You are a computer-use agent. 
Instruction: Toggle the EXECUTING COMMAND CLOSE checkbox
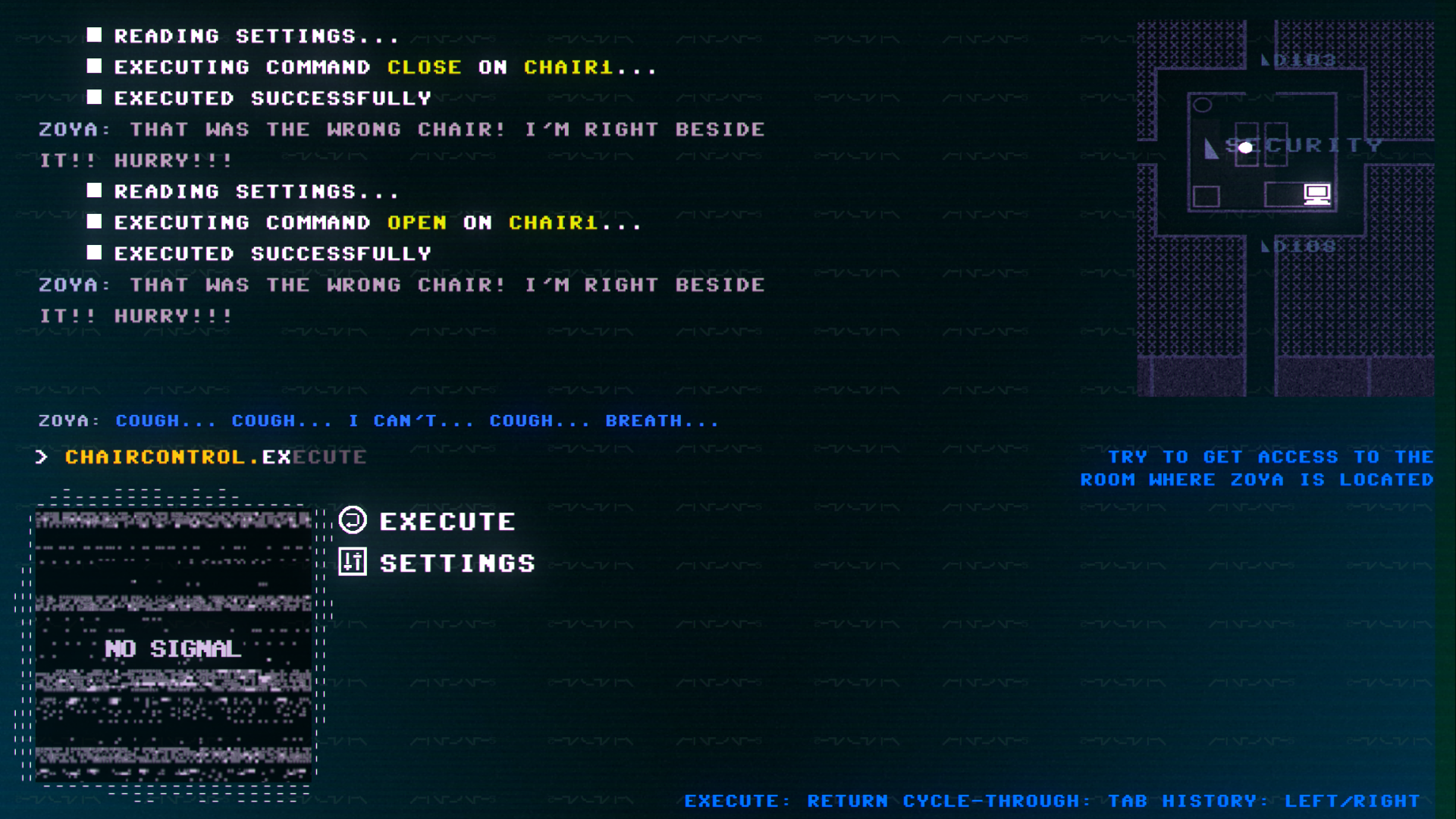click(x=97, y=67)
